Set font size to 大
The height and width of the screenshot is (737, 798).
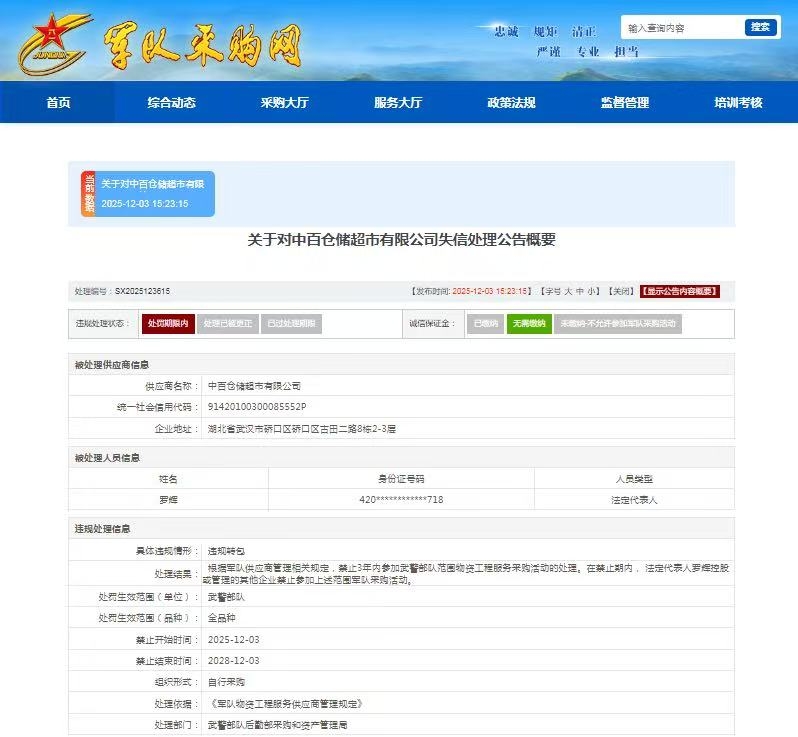[568, 291]
